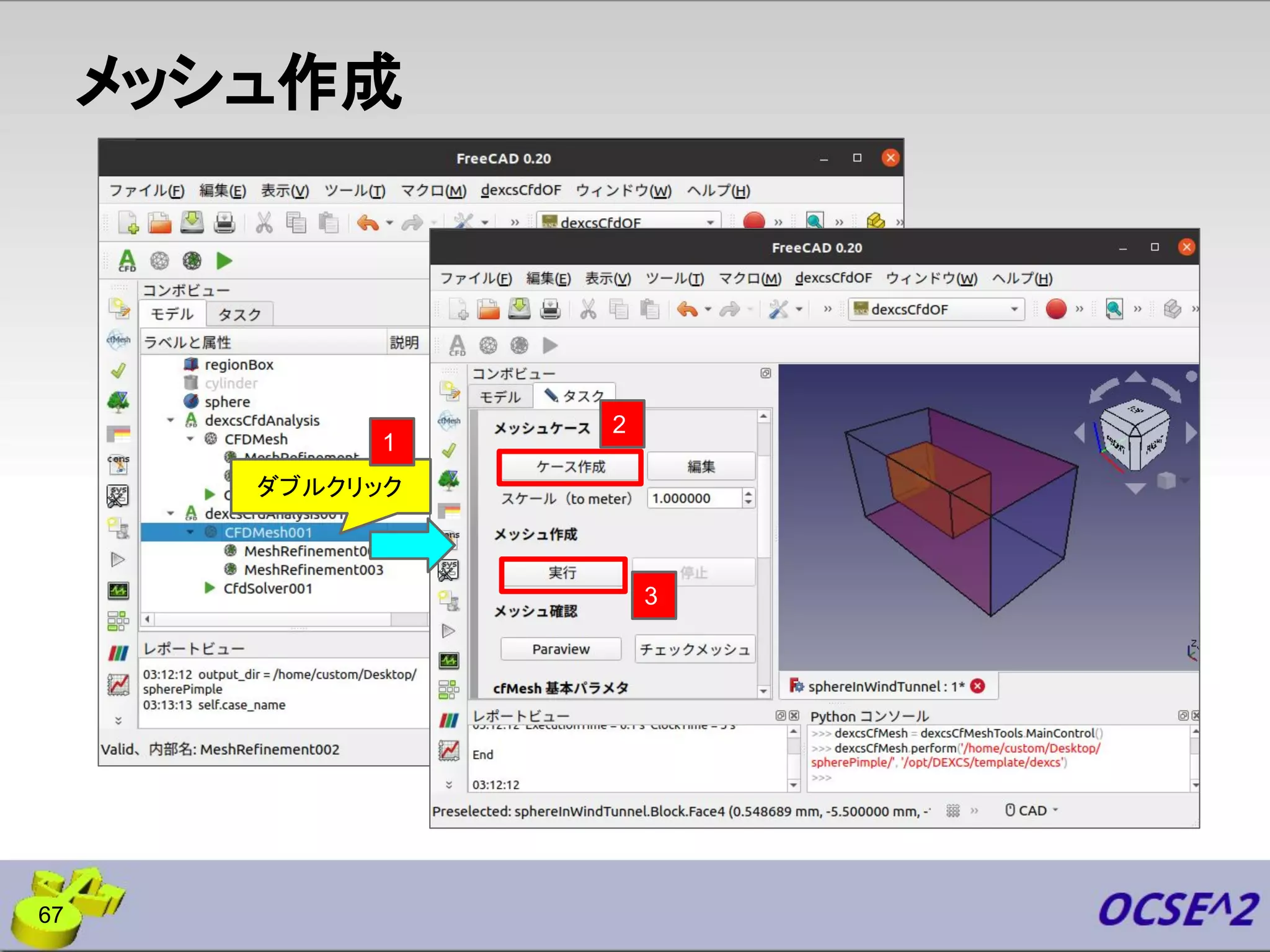1270x952 pixels.
Task: Switch to the モデル tab in front window
Action: coord(500,397)
